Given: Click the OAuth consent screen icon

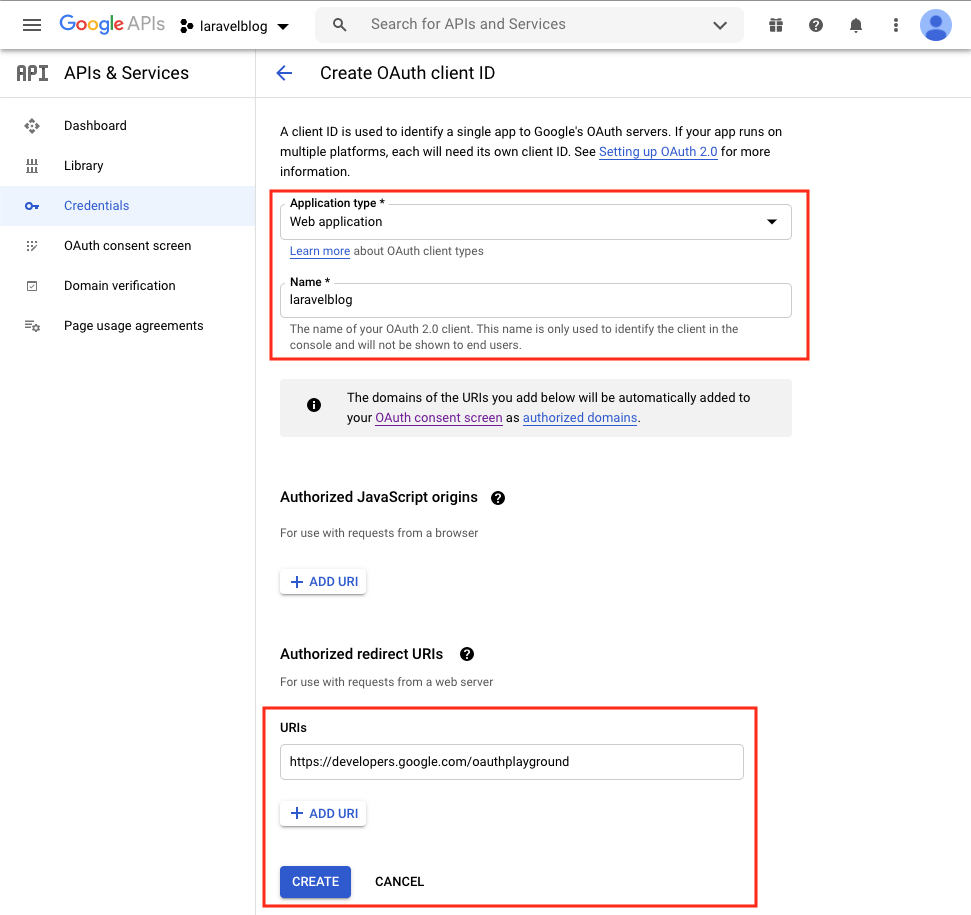Looking at the screenshot, I should click(x=32, y=246).
